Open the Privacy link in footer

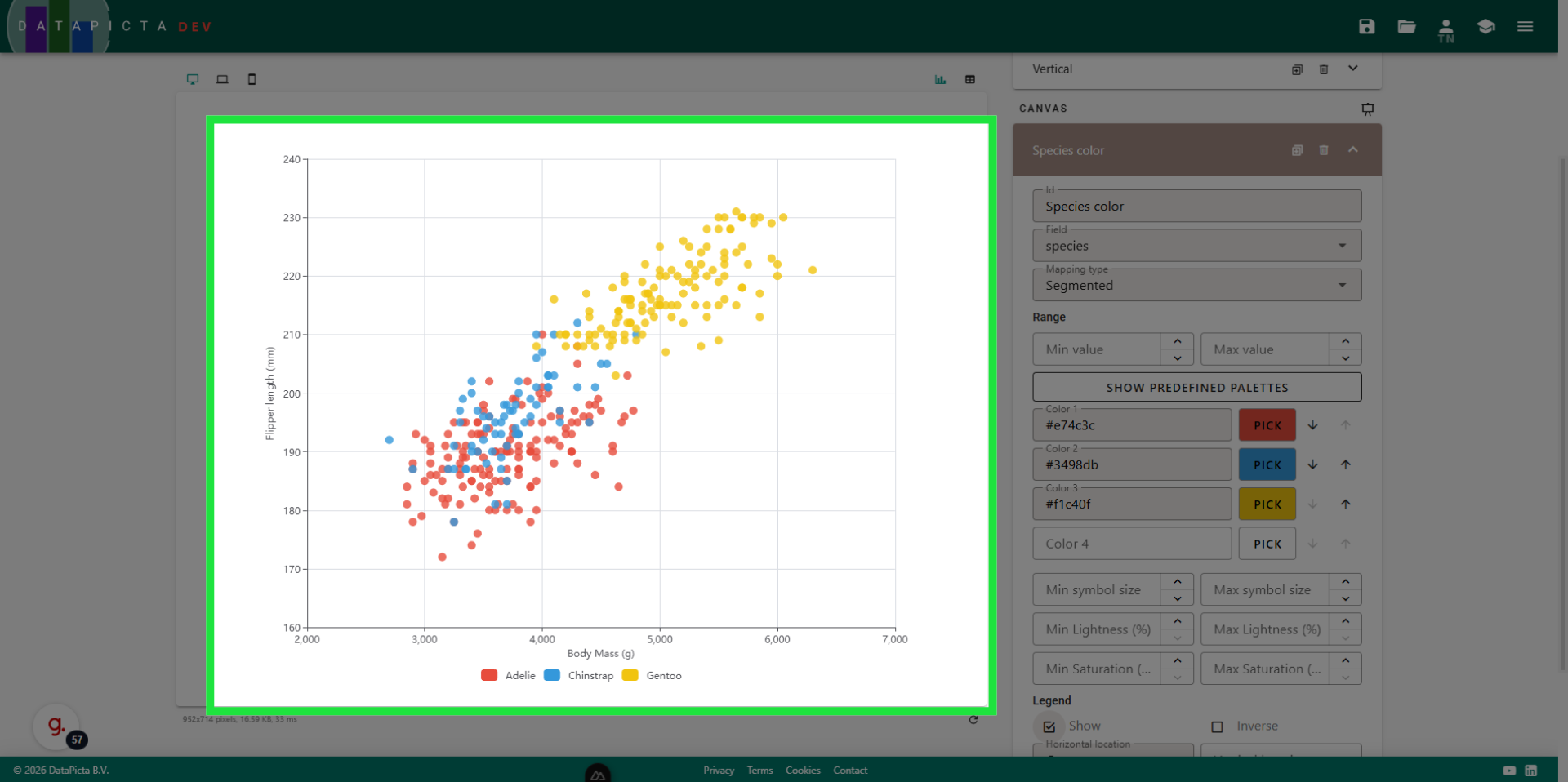719,771
